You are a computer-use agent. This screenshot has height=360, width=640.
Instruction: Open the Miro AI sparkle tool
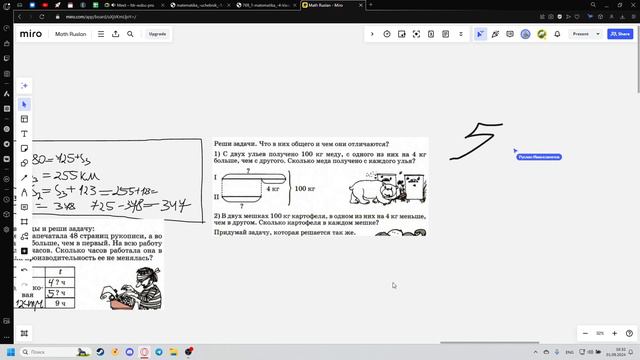pyautogui.click(x=24, y=86)
